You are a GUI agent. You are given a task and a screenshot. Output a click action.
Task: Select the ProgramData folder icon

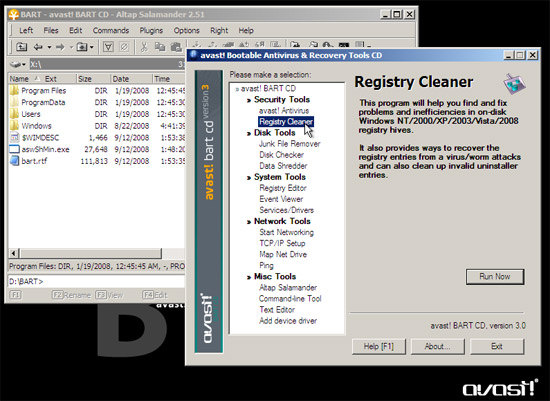tap(14, 102)
